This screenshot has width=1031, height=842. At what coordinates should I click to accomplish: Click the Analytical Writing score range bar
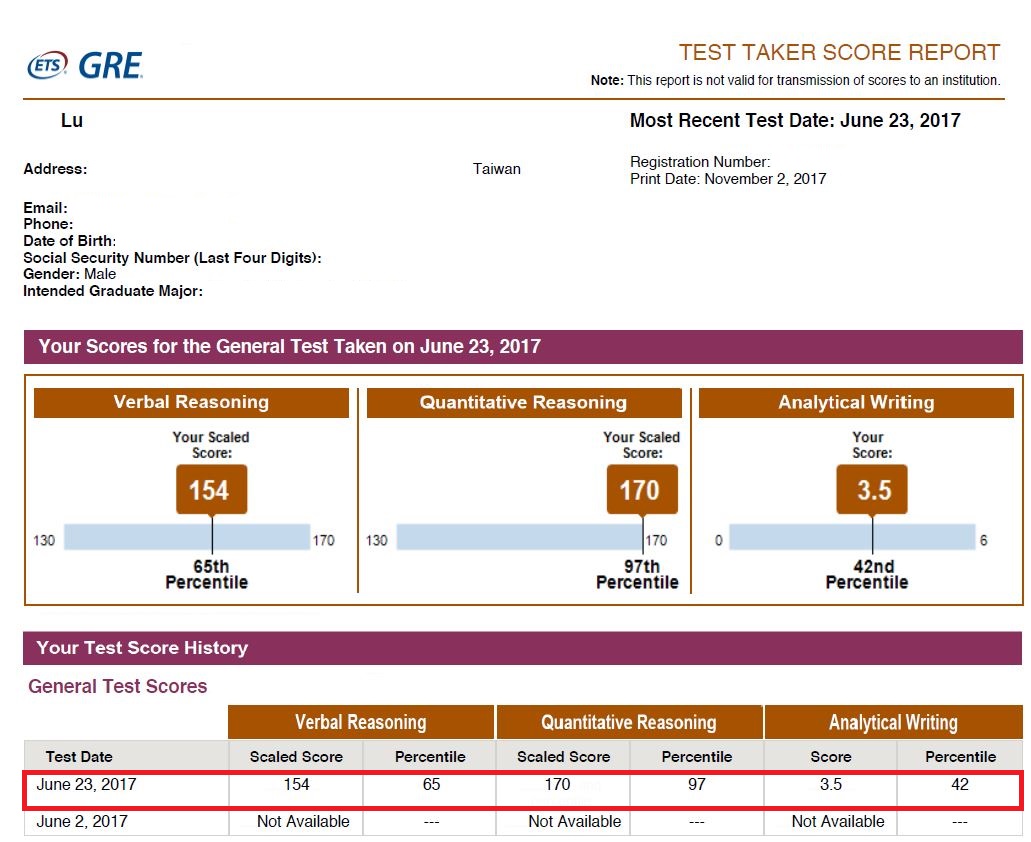point(852,537)
